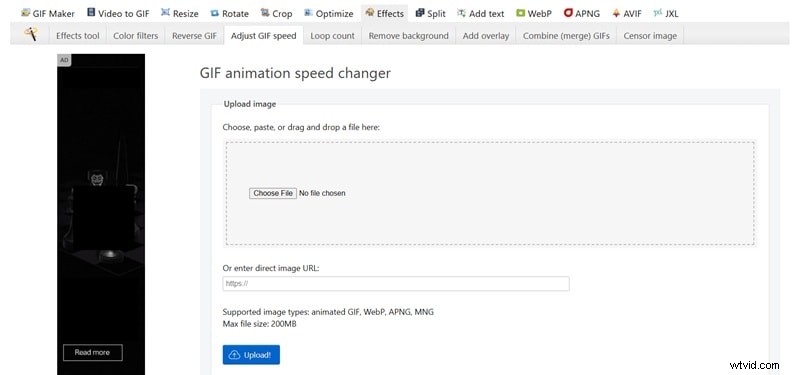
Task: Open the Crop tool
Action: (276, 13)
